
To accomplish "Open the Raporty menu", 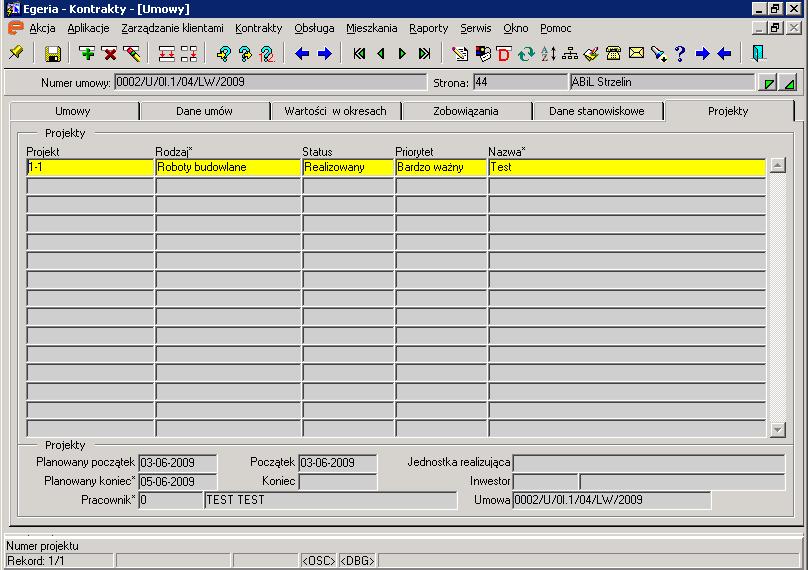I will coord(429,28).
